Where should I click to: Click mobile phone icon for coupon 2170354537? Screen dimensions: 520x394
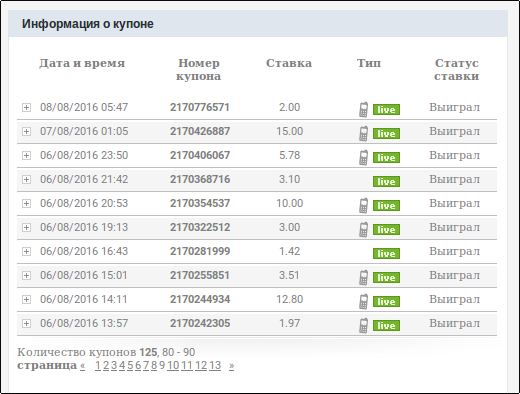tap(364, 205)
